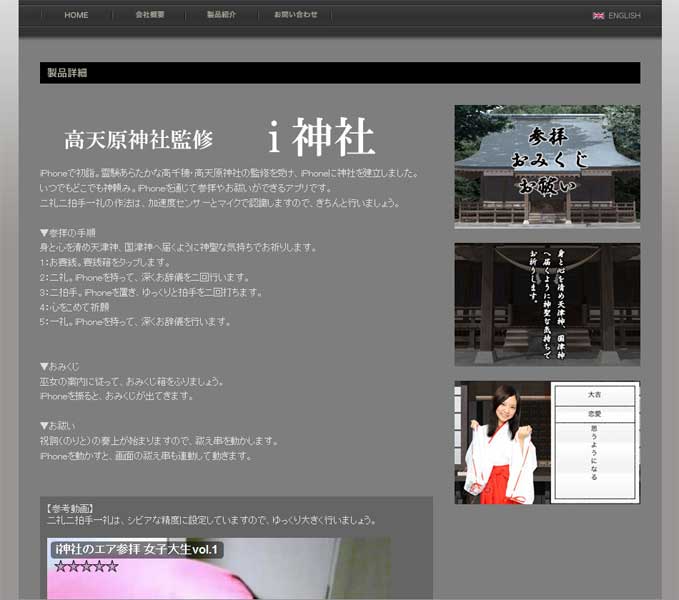This screenshot has height=600, width=679.
Task: Click the ▼おみくじ section heading
Action: click(65, 367)
